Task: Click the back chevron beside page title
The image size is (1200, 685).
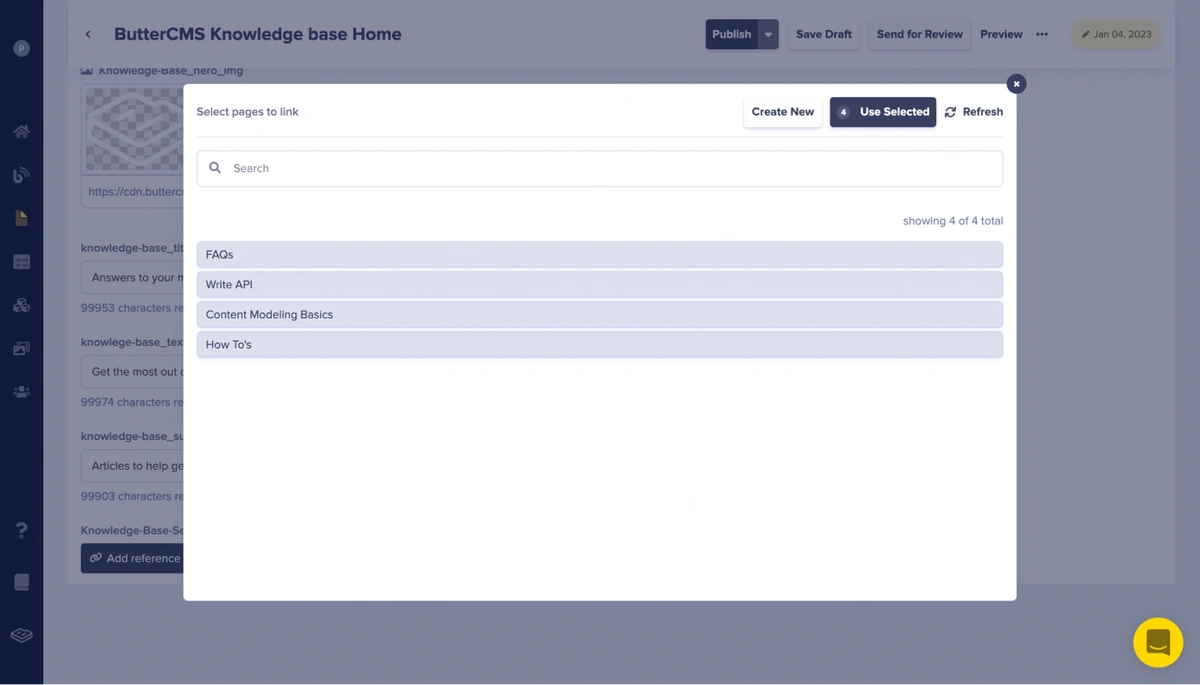Action: pyautogui.click(x=88, y=34)
